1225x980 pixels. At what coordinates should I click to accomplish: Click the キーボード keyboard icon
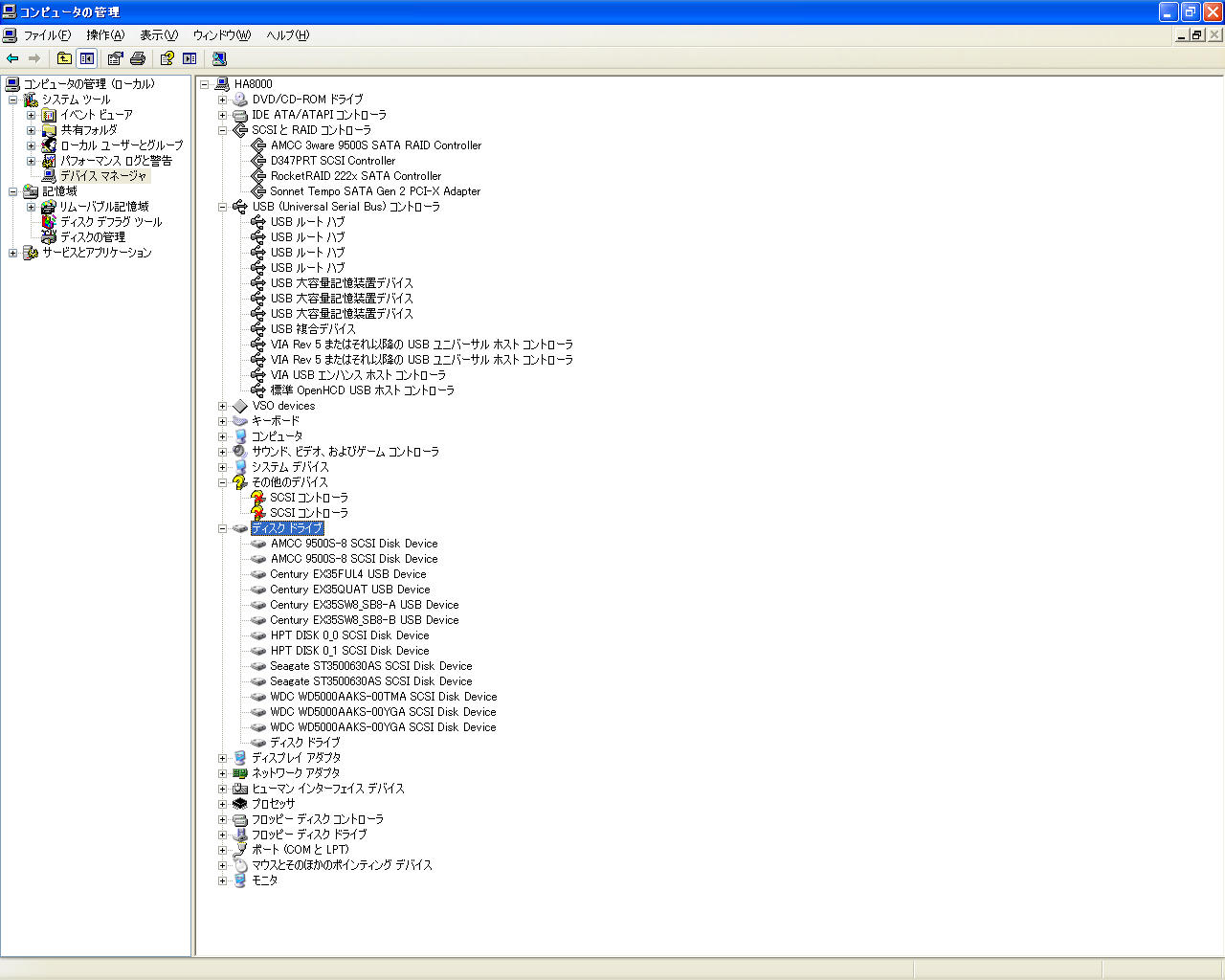(x=240, y=421)
